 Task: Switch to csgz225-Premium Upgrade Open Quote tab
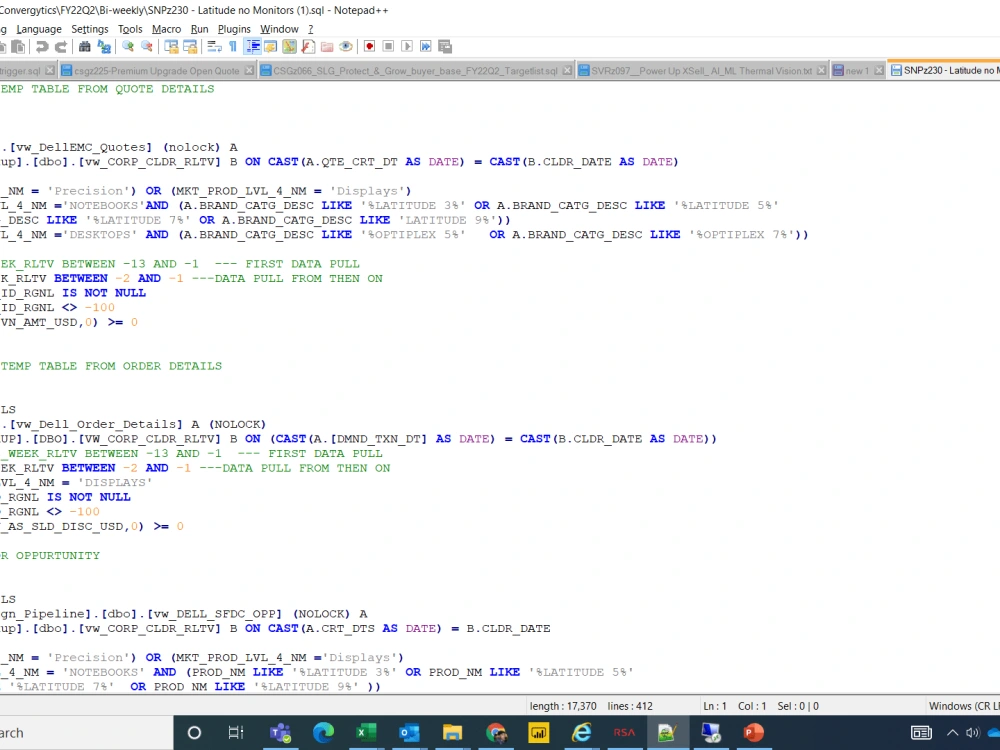(156, 71)
